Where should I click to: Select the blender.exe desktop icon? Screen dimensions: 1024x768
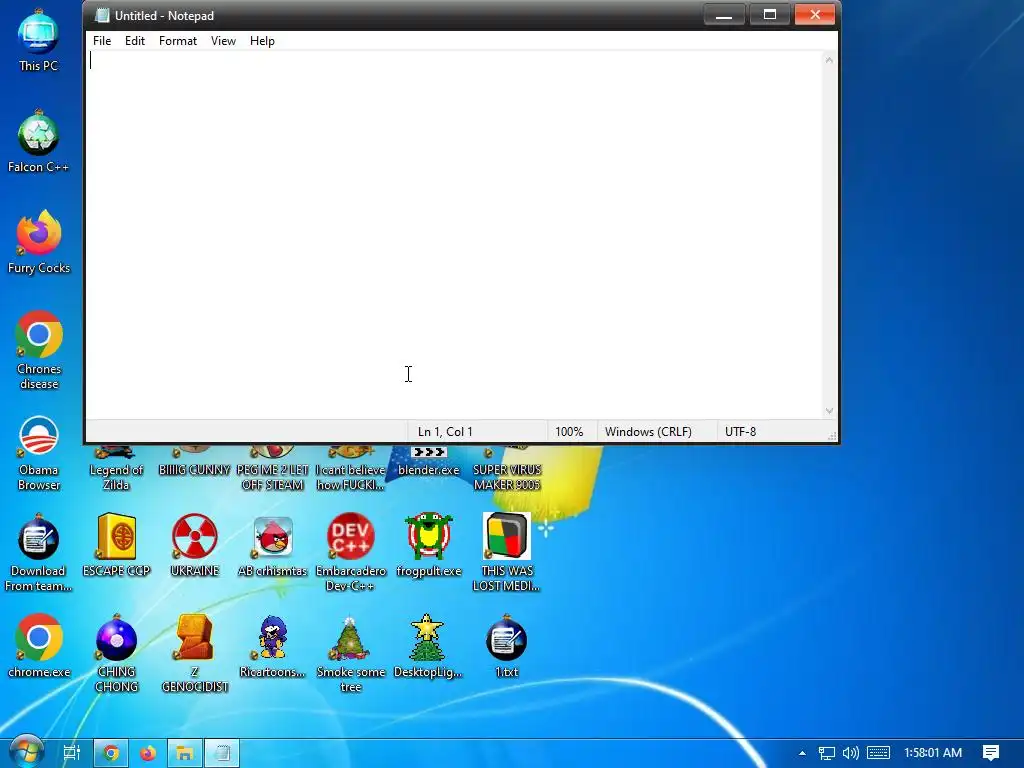[428, 462]
